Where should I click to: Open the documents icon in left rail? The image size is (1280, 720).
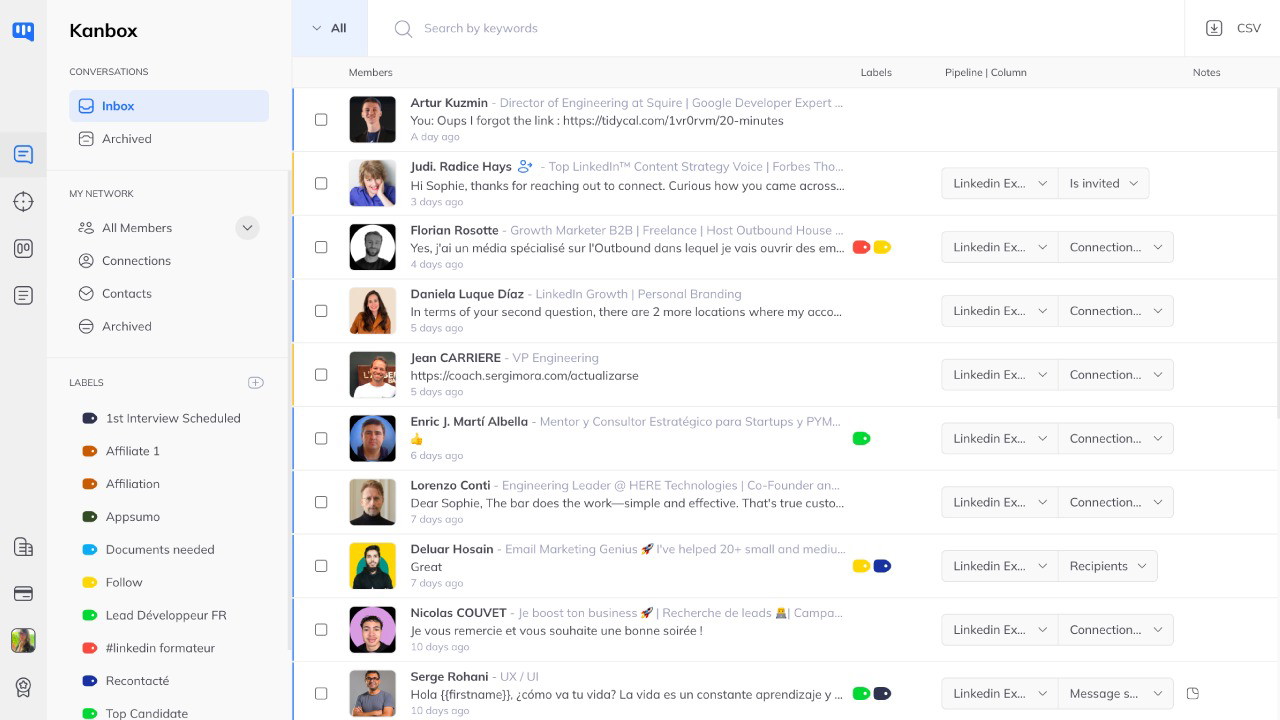(x=23, y=547)
